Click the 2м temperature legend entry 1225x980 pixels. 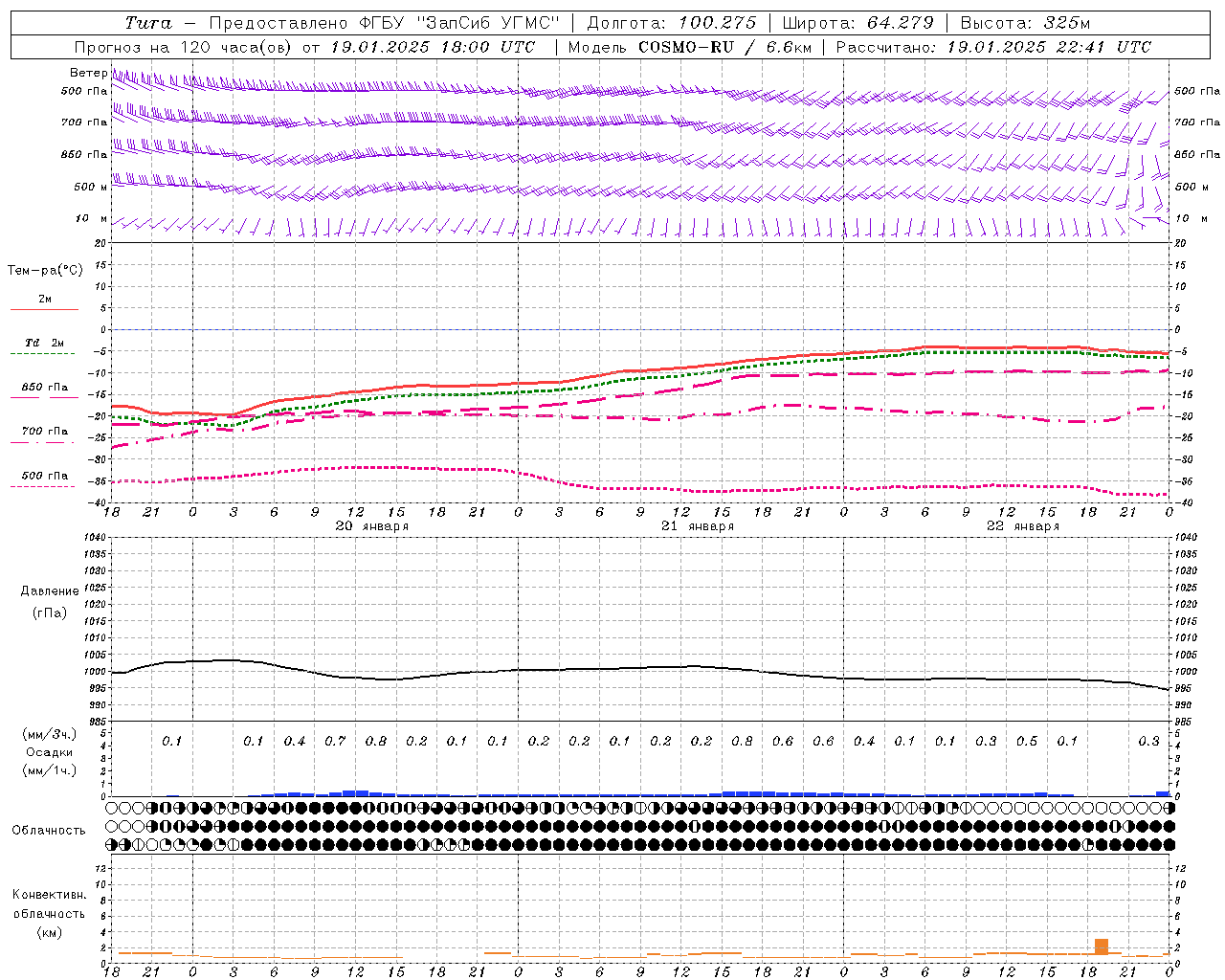point(45,299)
